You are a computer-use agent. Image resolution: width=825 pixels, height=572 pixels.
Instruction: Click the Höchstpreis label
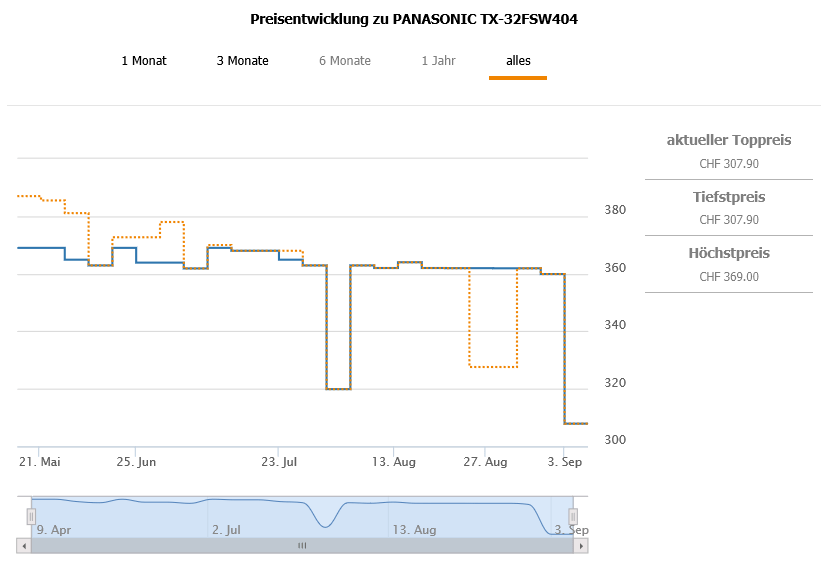click(729, 253)
